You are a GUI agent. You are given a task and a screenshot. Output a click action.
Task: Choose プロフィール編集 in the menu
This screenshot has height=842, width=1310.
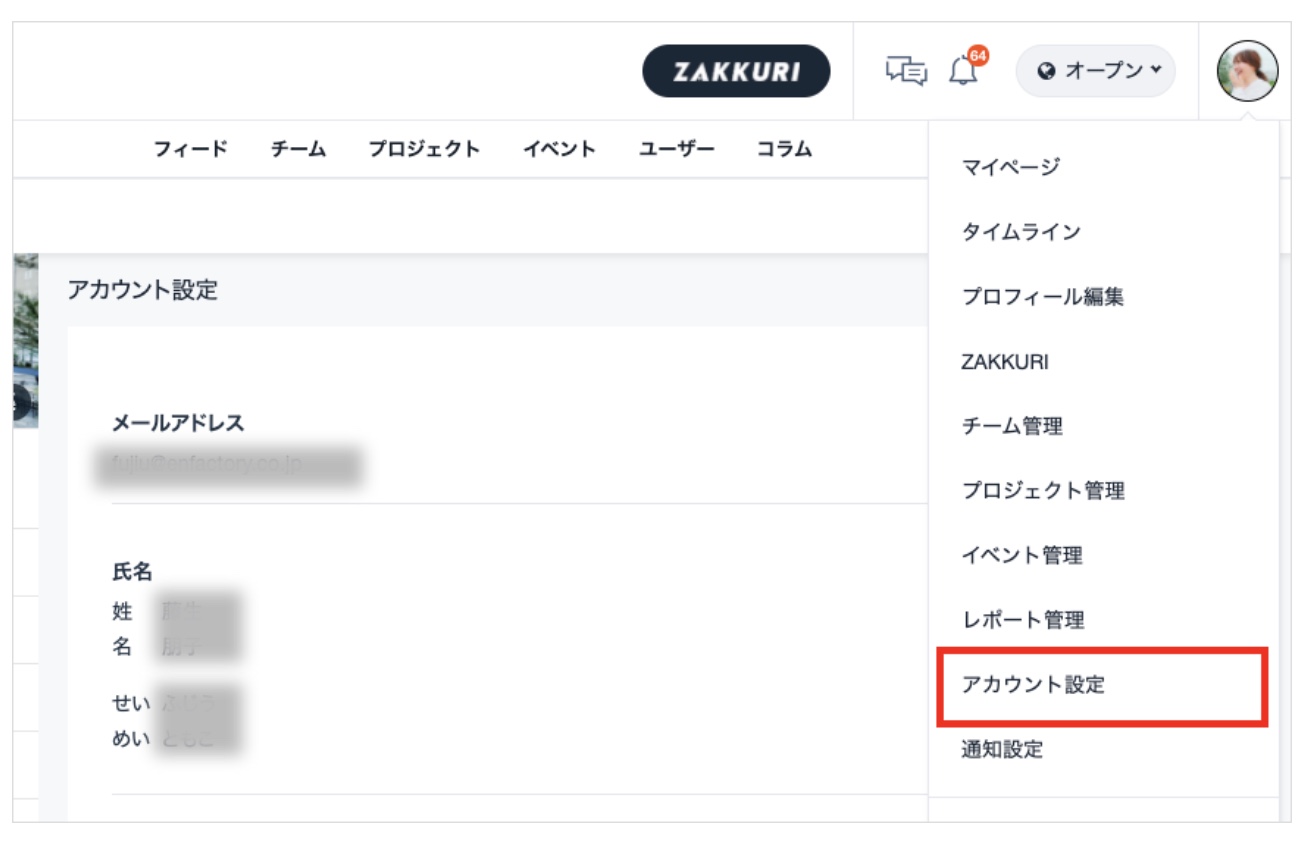coord(1042,297)
